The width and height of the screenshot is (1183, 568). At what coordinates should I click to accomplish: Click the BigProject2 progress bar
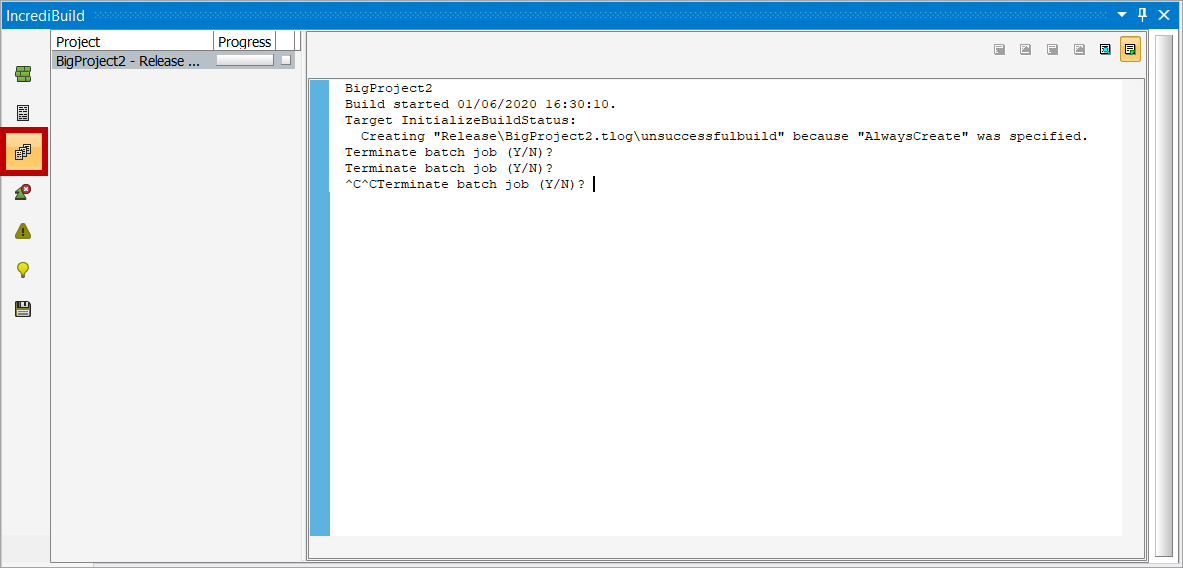pyautogui.click(x=245, y=61)
